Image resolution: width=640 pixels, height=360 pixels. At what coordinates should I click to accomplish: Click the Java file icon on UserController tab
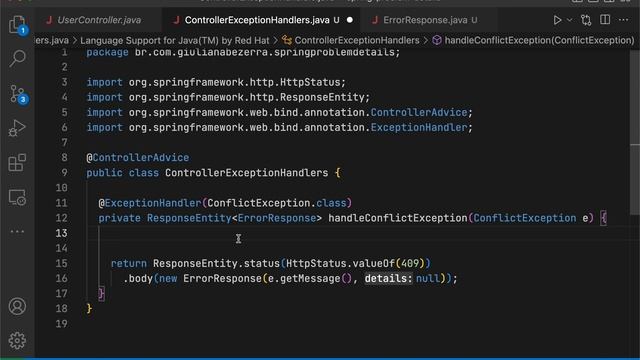point(49,20)
